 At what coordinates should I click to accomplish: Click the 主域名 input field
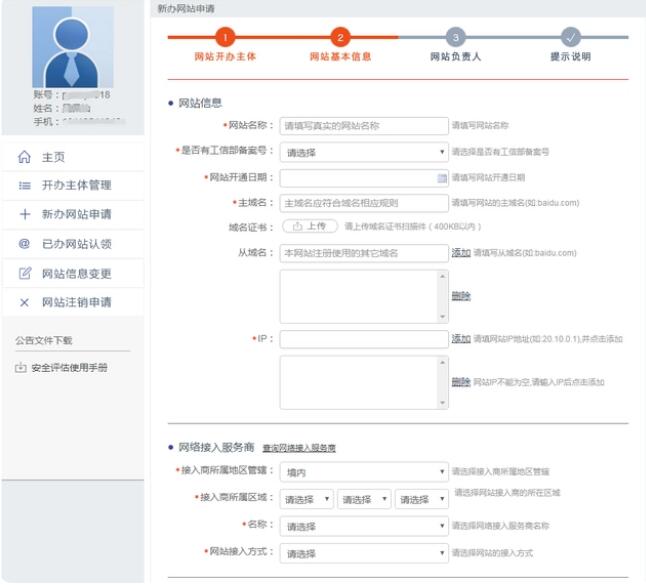pyautogui.click(x=364, y=203)
